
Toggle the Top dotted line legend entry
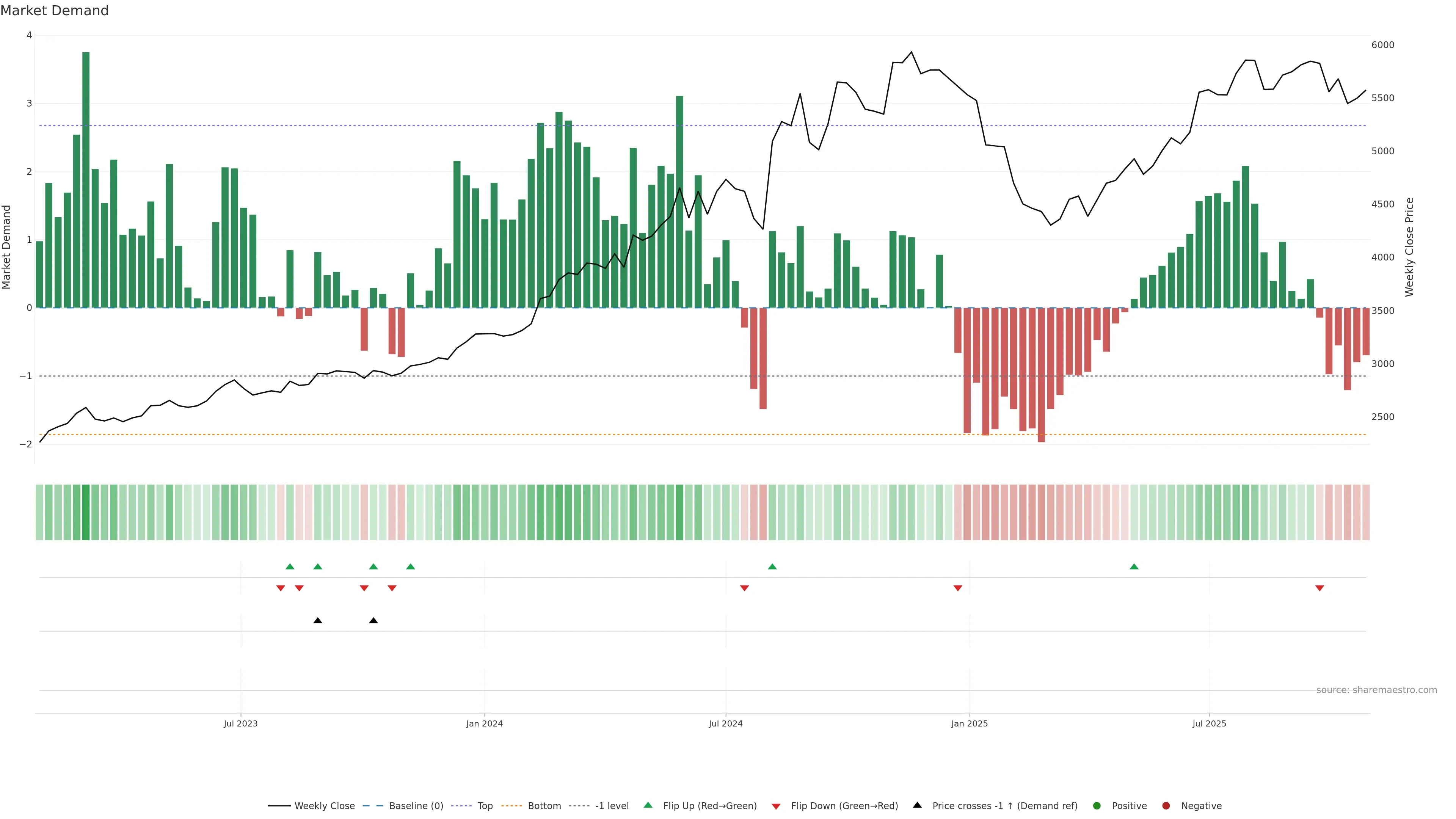(x=485, y=806)
